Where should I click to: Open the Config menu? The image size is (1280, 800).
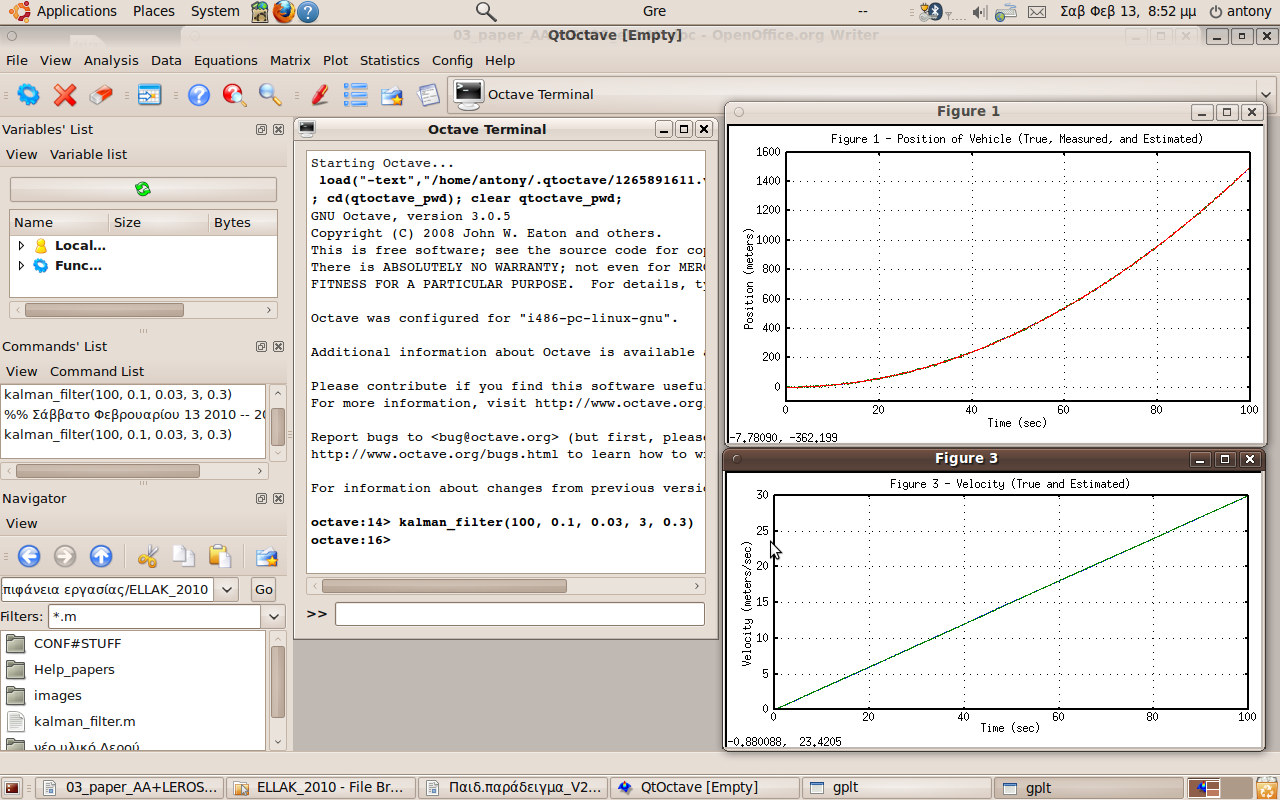coord(452,60)
